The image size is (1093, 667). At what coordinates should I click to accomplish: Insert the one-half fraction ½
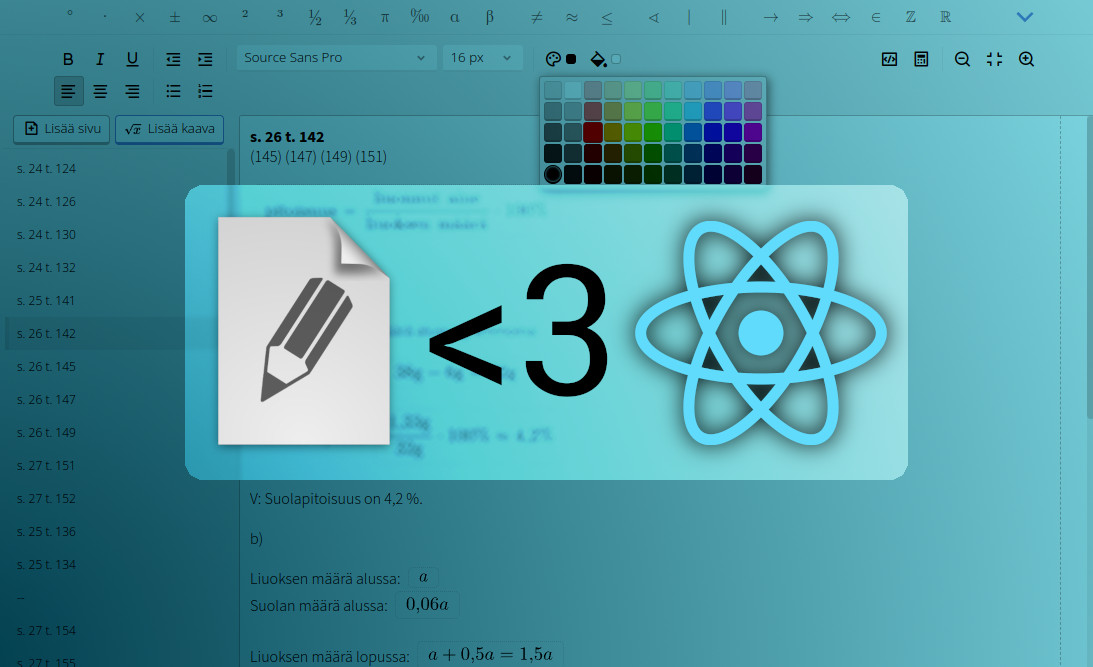(315, 17)
